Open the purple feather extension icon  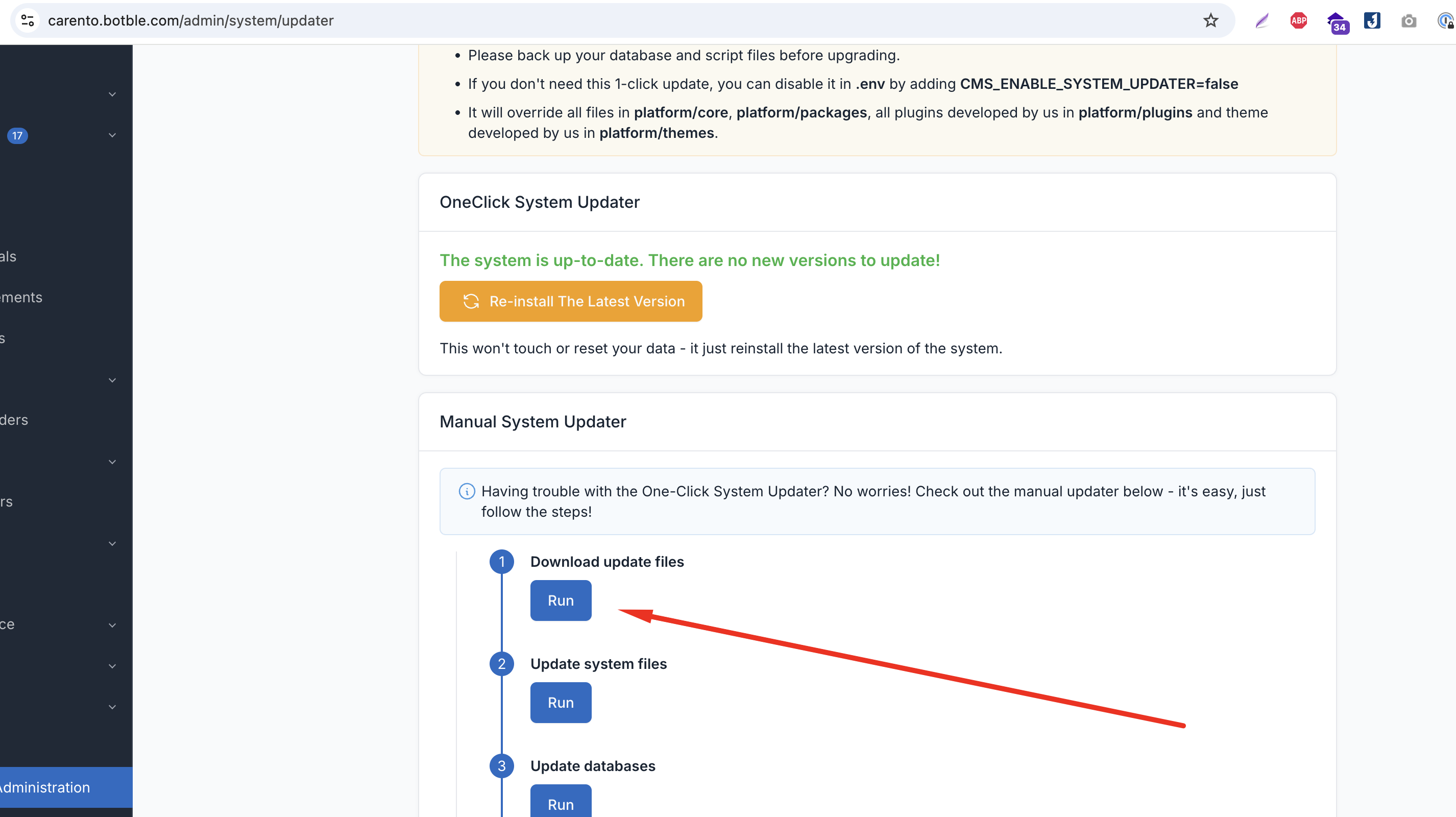click(x=1261, y=21)
